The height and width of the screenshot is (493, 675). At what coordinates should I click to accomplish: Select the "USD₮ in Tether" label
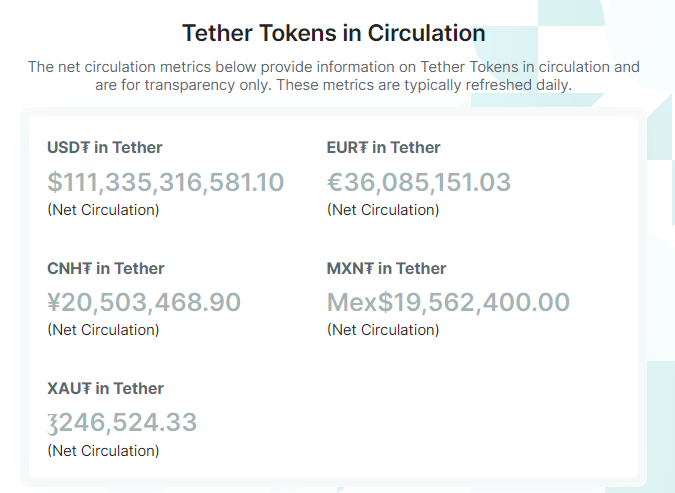pos(104,148)
